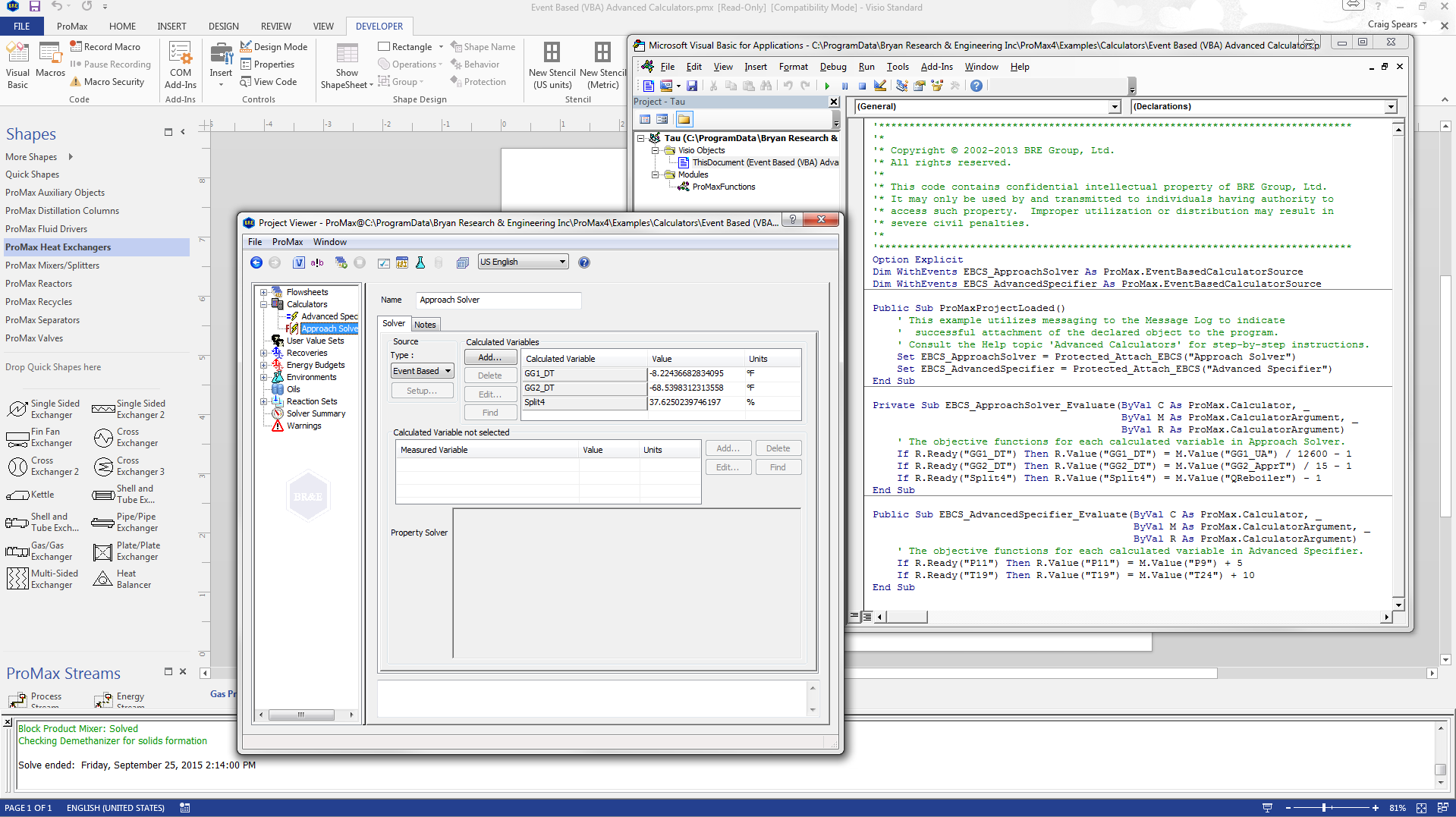Click the Project Viewer help icon
Image resolution: width=1456 pixels, height=817 pixels.
[584, 262]
